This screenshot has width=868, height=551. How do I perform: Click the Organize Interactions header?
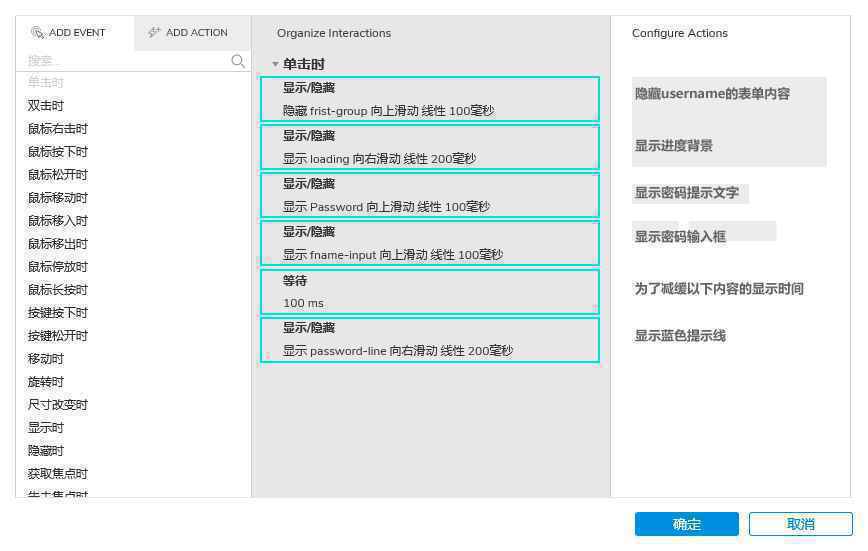pos(334,33)
